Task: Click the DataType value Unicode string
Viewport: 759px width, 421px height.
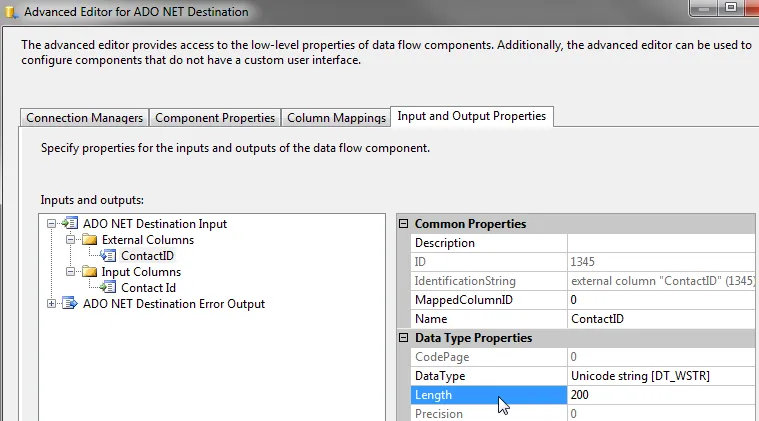Action: (661, 376)
